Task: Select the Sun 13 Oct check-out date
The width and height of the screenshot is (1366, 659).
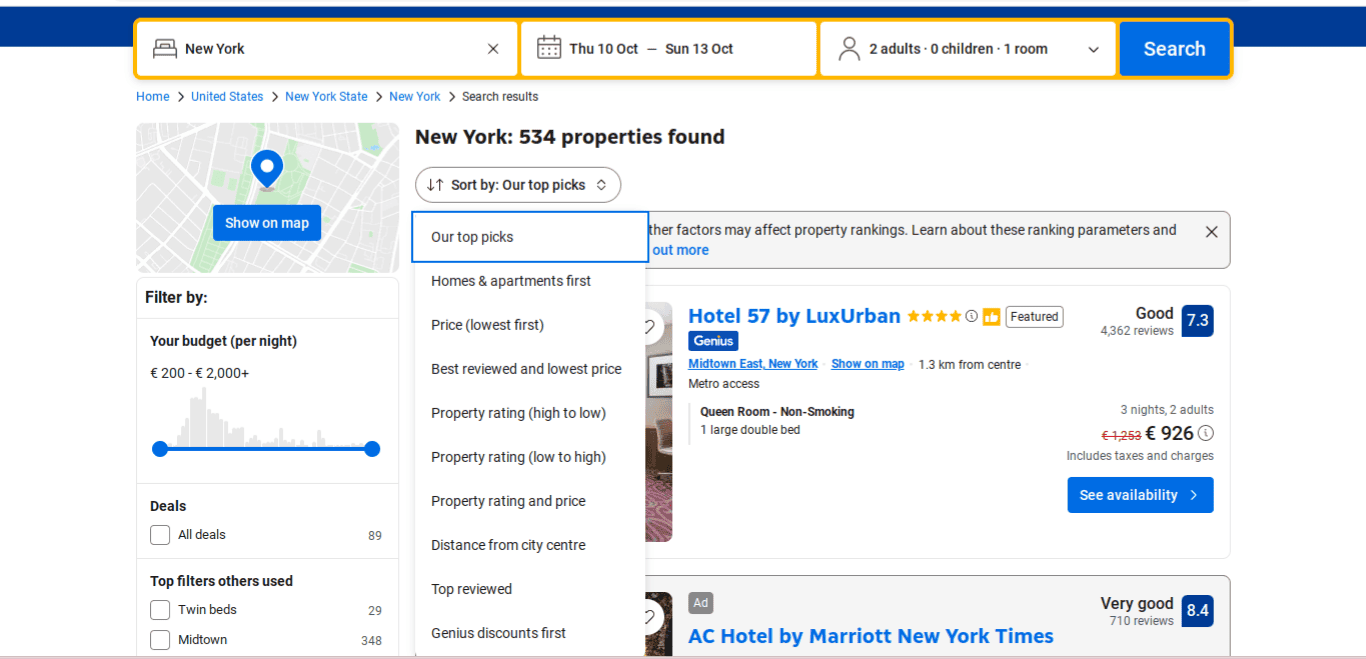Action: click(x=699, y=49)
